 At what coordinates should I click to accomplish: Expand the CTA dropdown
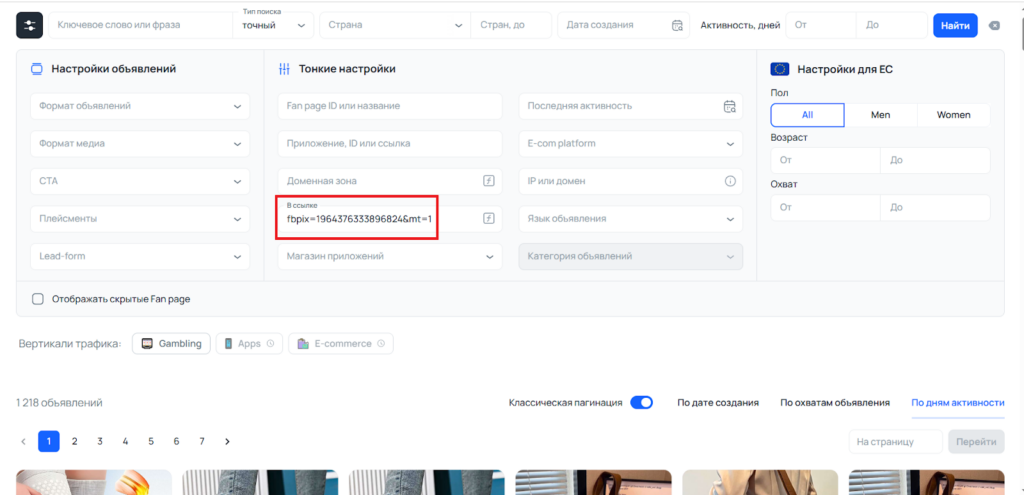coord(140,182)
